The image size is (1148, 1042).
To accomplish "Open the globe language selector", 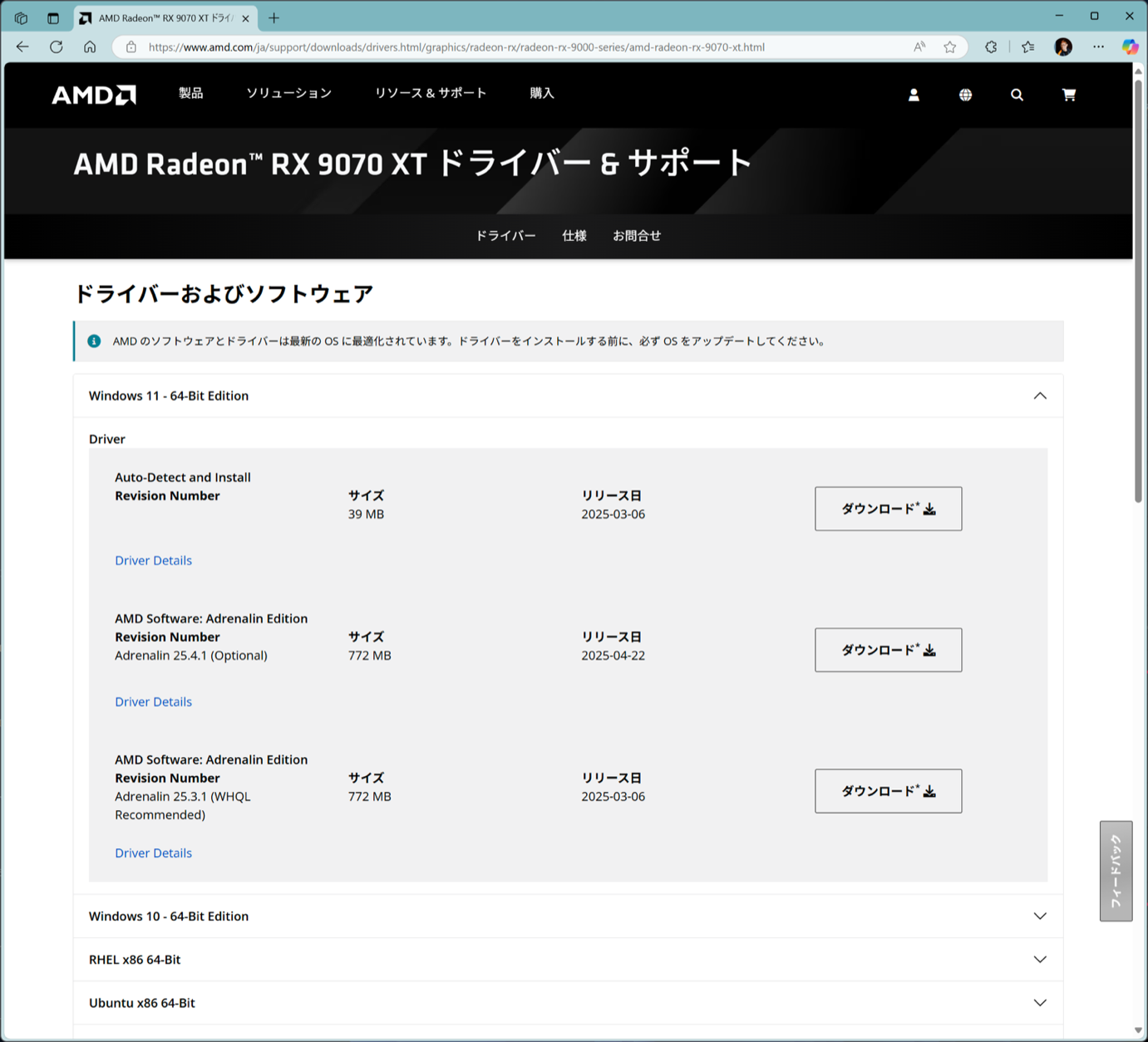I will click(965, 95).
